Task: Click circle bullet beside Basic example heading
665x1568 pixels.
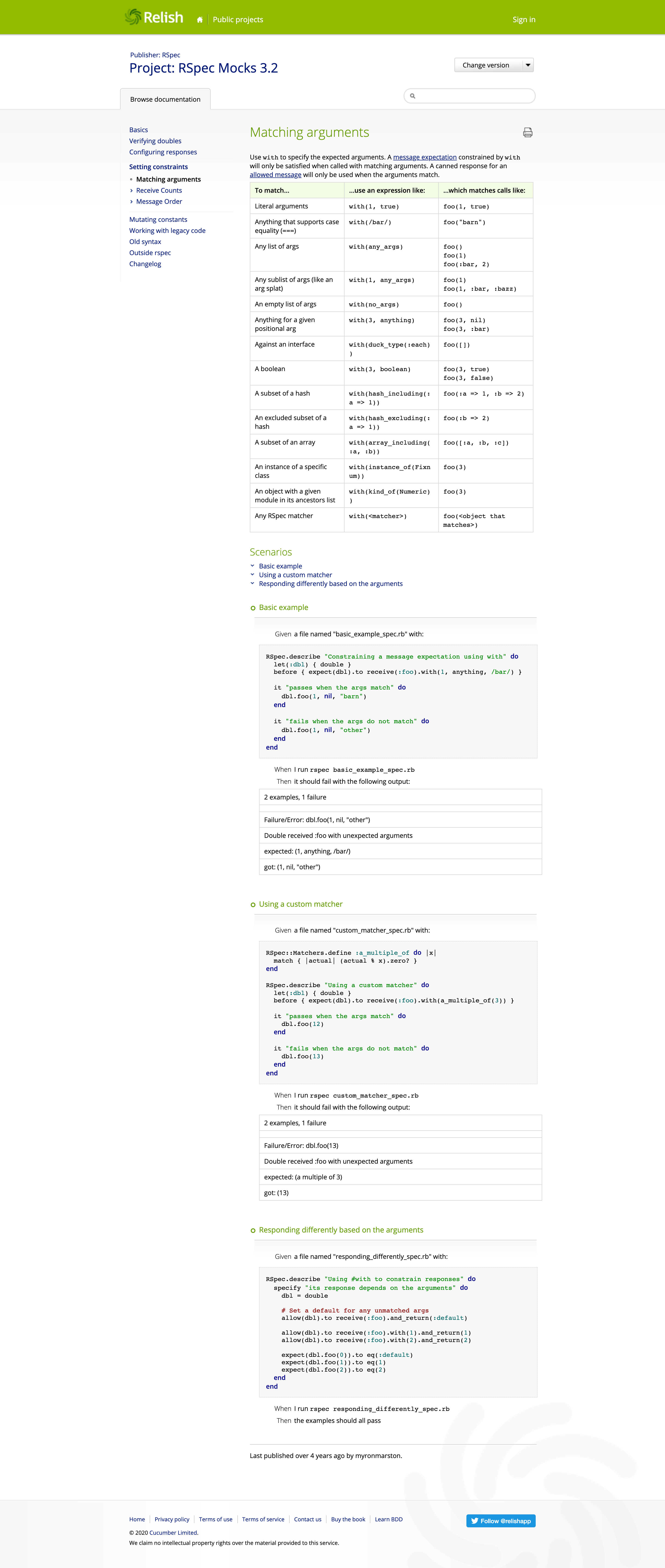Action: point(253,608)
